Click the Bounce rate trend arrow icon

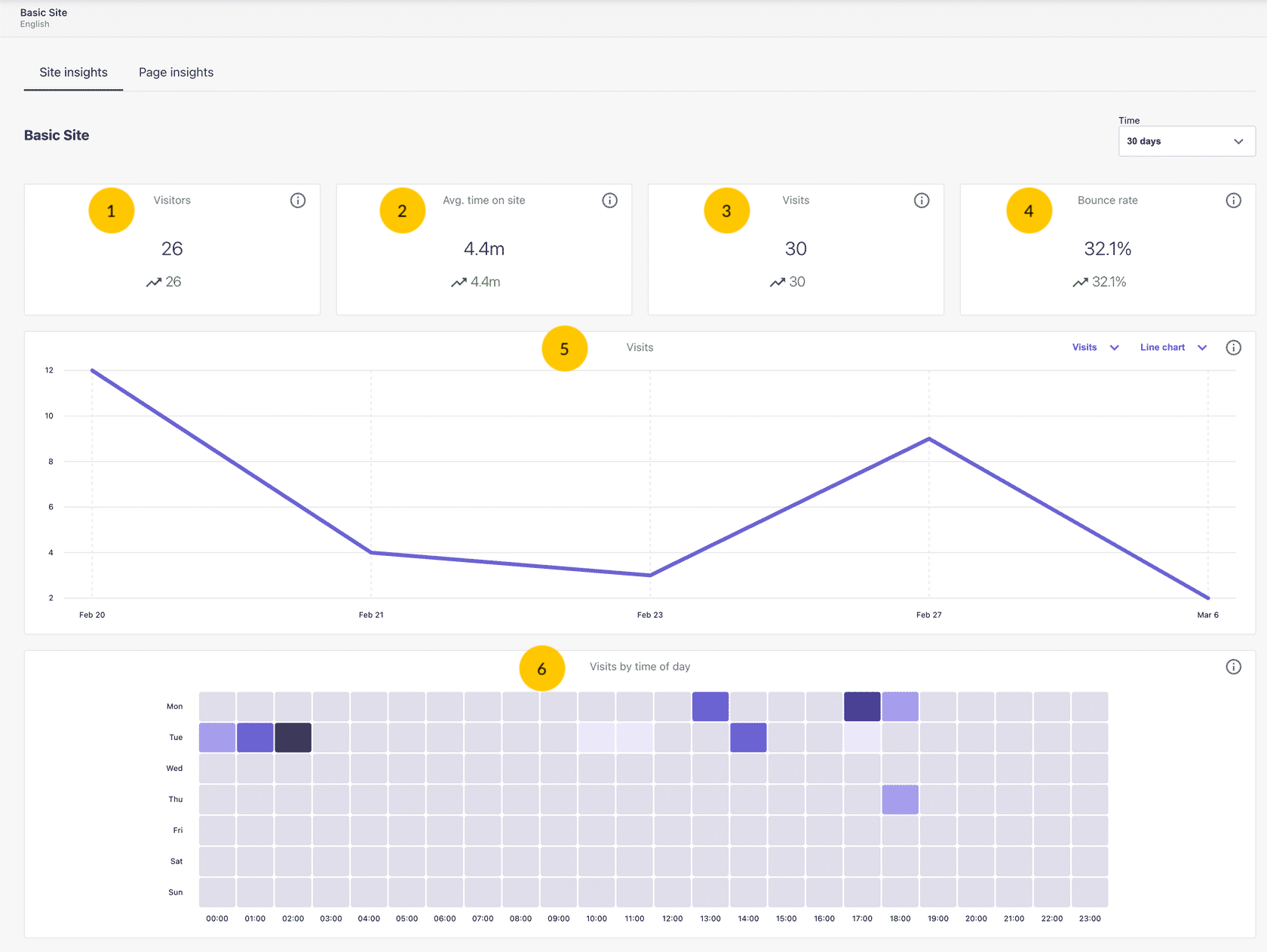point(1080,282)
